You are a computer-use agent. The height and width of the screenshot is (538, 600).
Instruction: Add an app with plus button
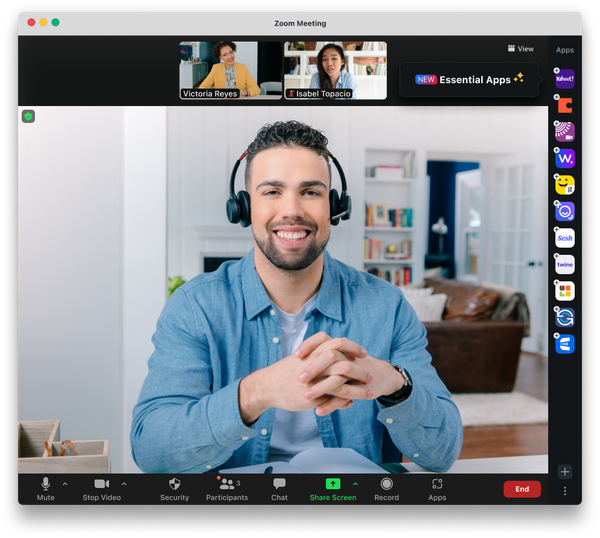565,472
